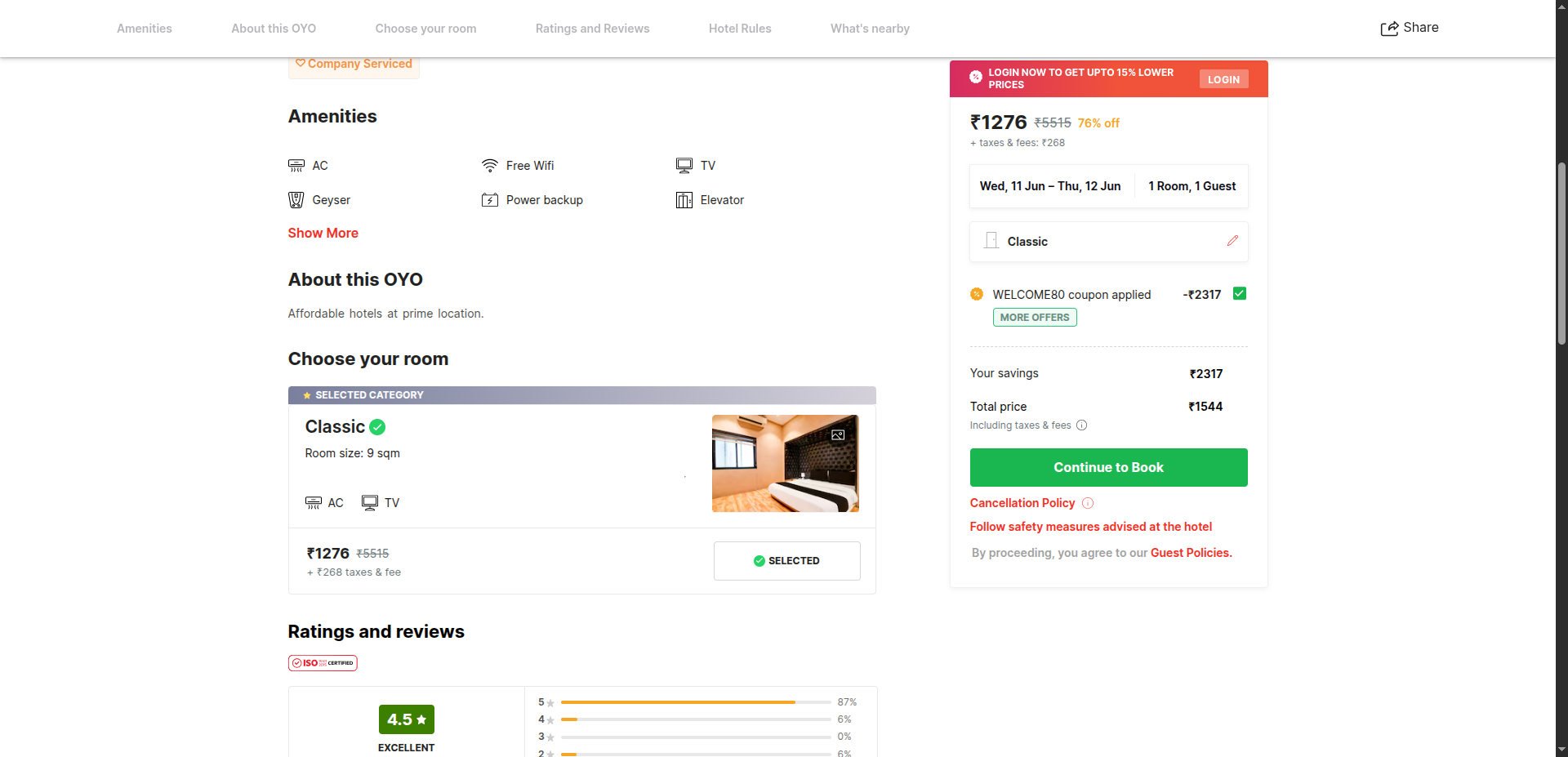Click the Free Wifi amenity icon
1568x757 pixels.
click(490, 166)
